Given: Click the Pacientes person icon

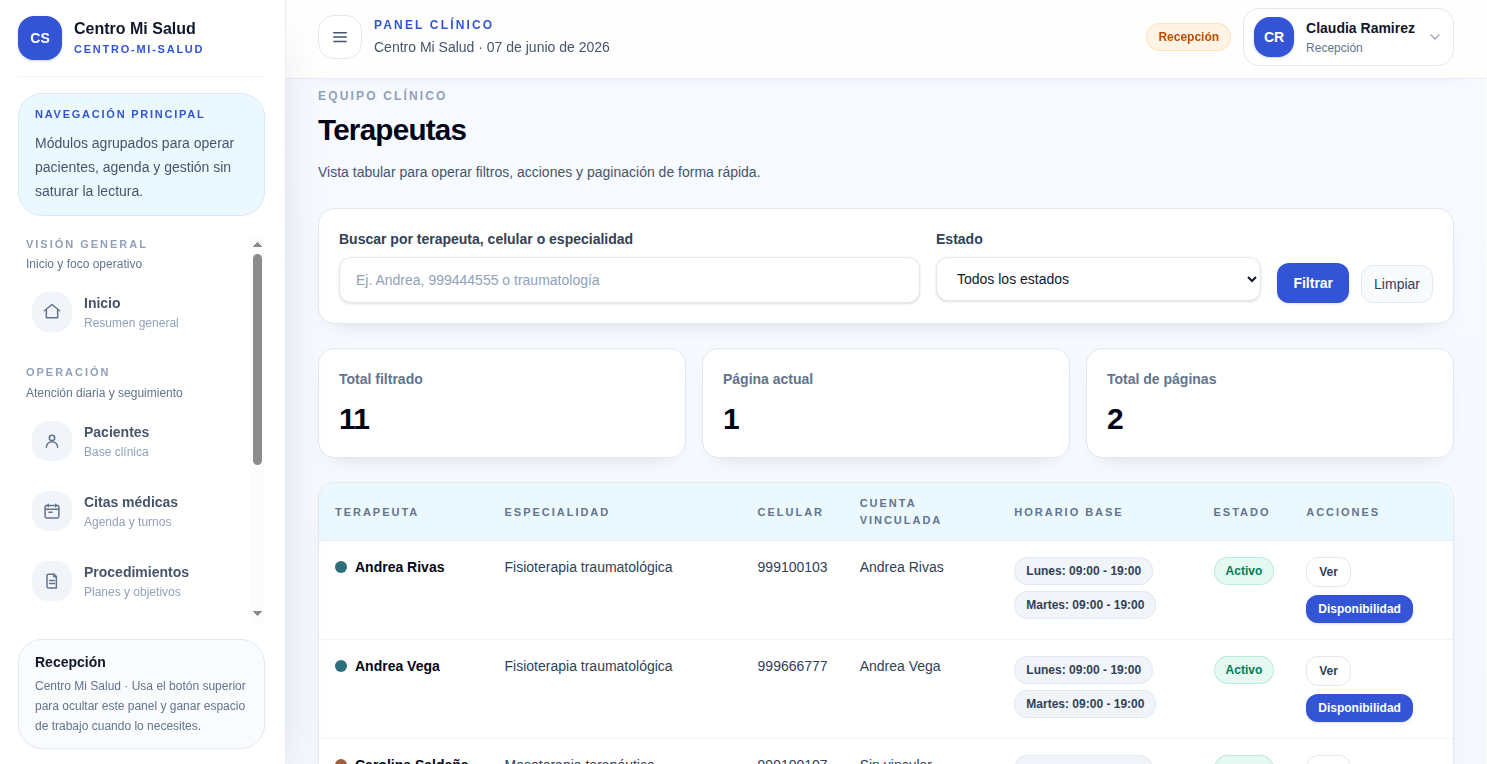Looking at the screenshot, I should pyautogui.click(x=52, y=441).
